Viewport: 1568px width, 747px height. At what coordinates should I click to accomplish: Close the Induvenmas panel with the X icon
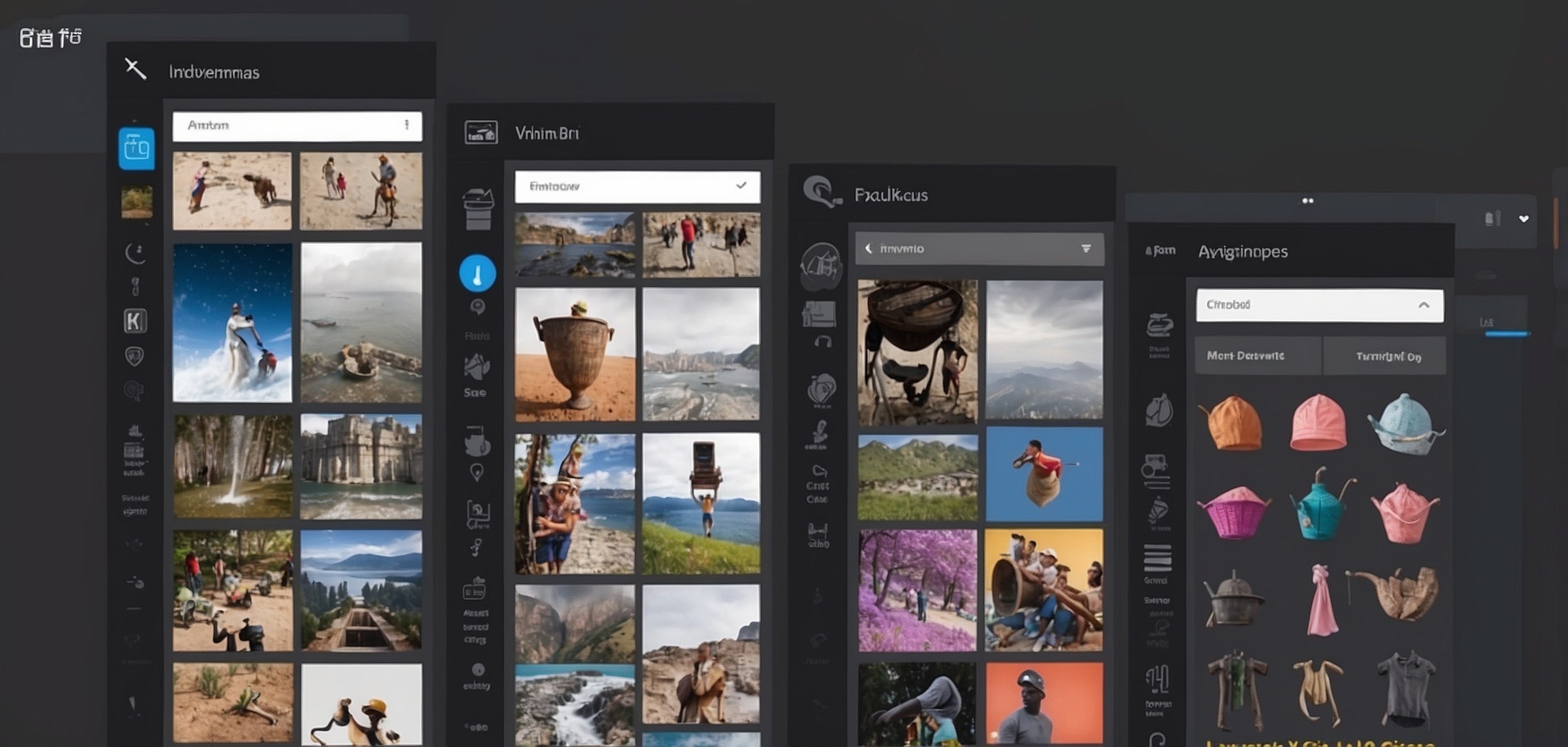135,68
